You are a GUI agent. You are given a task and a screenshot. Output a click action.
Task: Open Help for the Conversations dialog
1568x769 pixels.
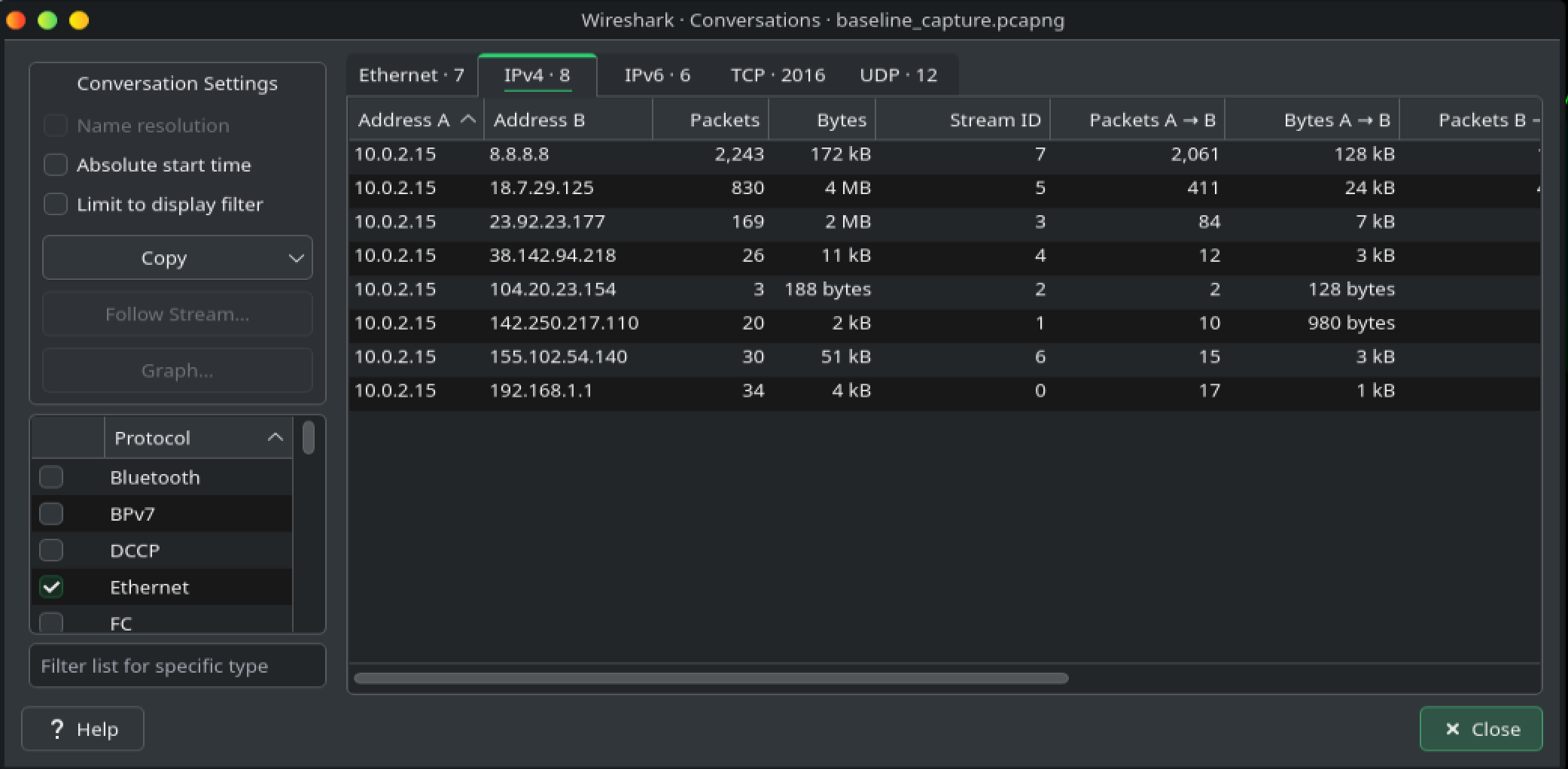pos(83,729)
